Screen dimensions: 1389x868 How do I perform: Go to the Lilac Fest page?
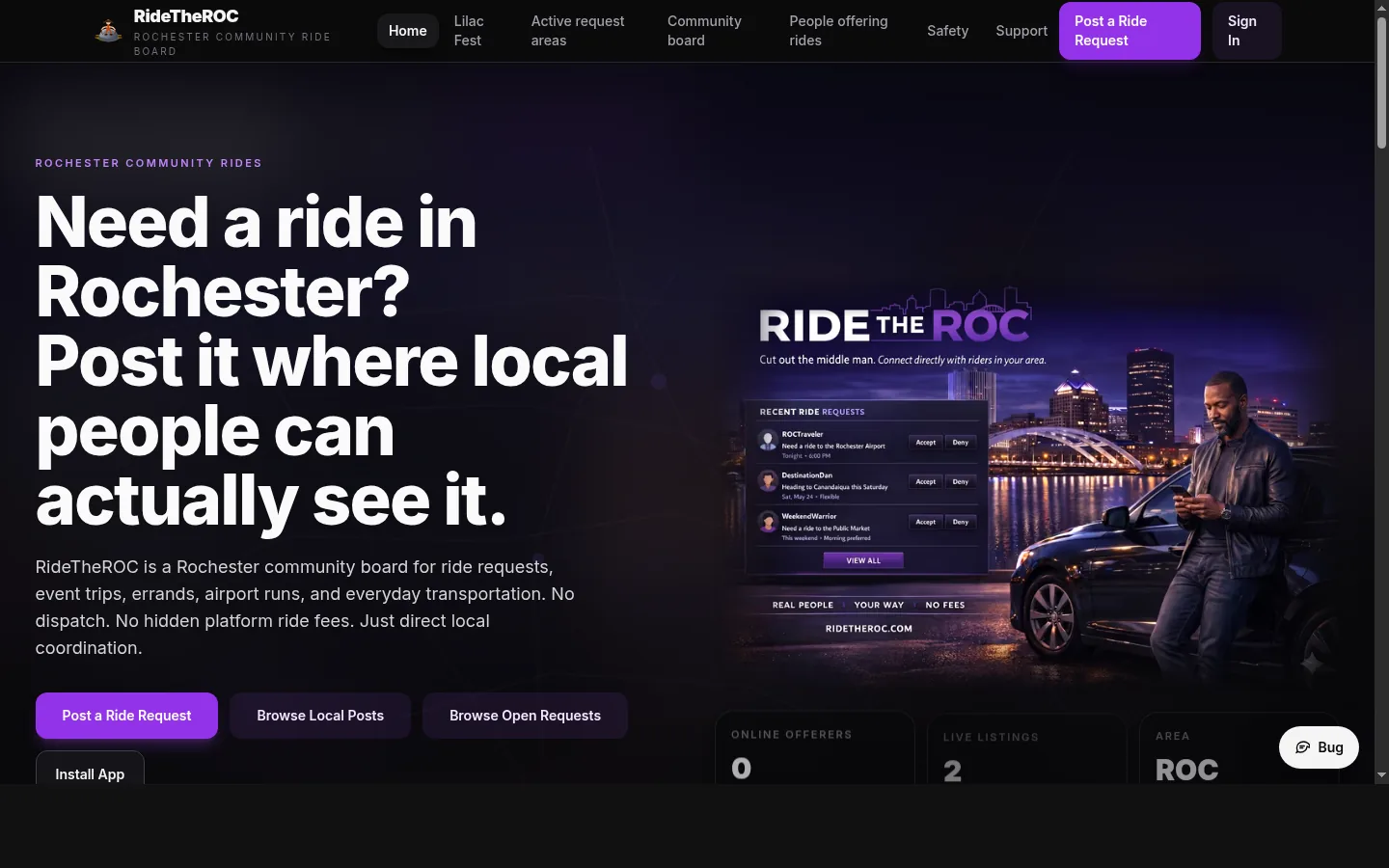[469, 31]
